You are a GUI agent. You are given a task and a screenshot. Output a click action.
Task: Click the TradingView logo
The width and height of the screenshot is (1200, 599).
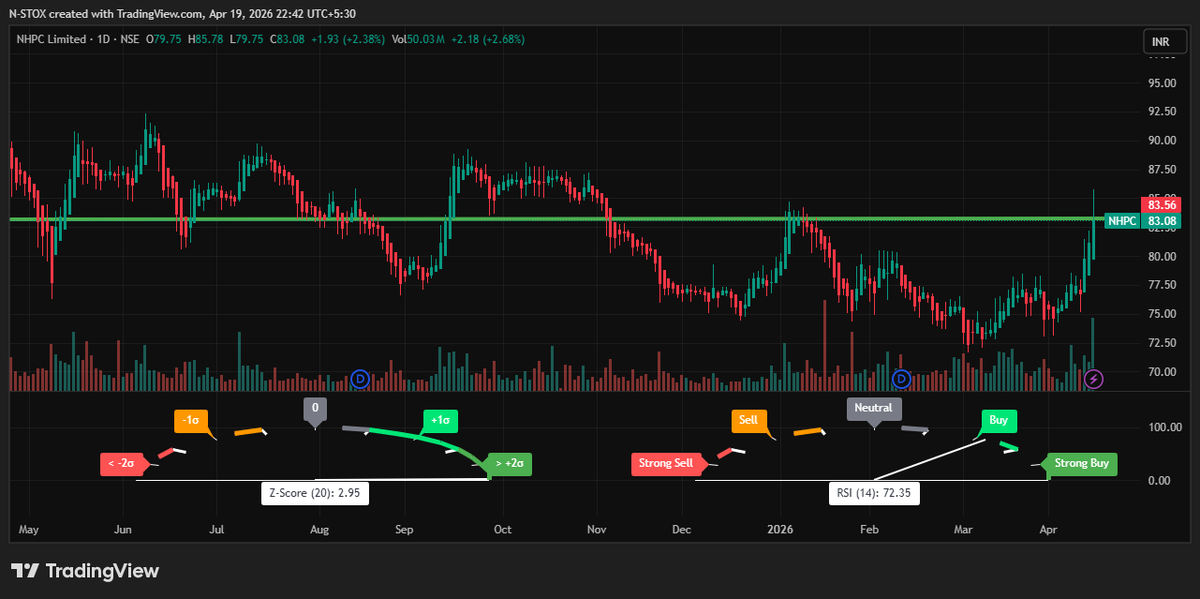pyautogui.click(x=85, y=571)
